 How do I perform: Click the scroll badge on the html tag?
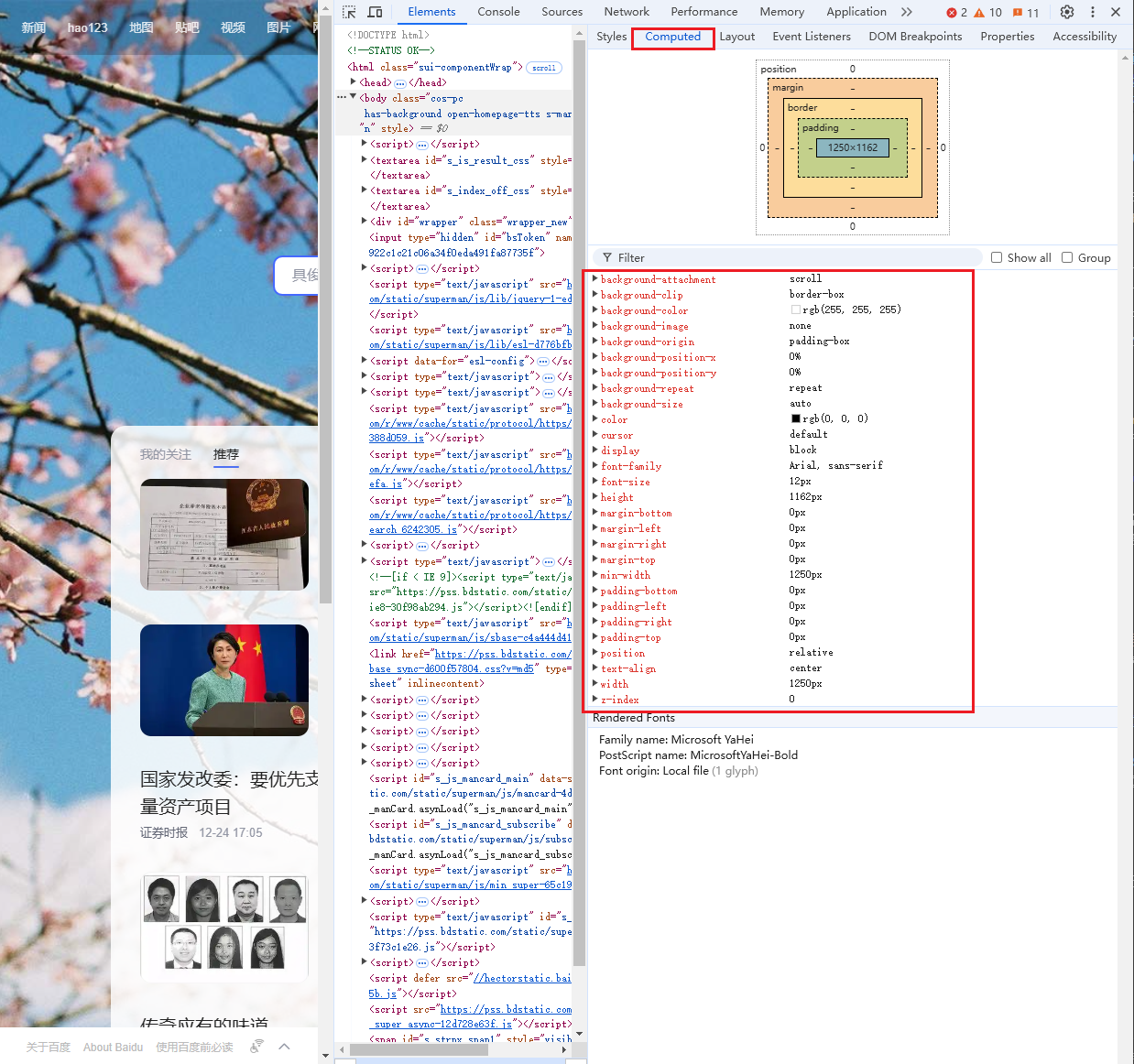(544, 68)
